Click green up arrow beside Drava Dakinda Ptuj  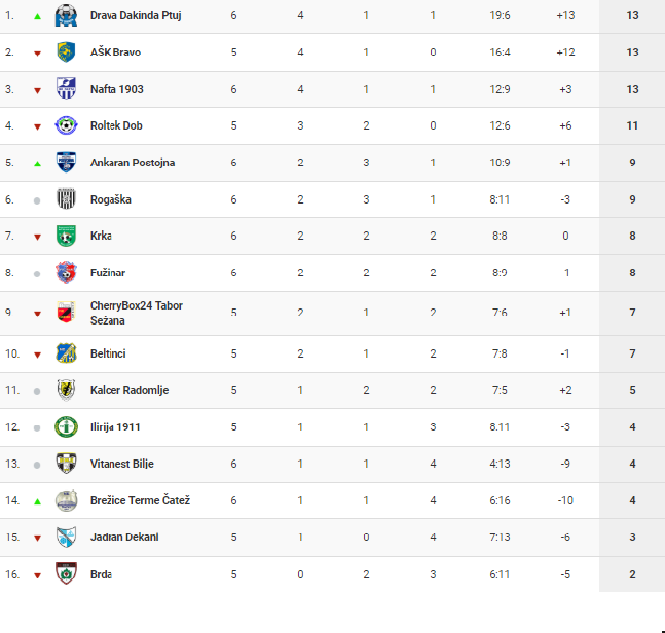[x=37, y=16]
